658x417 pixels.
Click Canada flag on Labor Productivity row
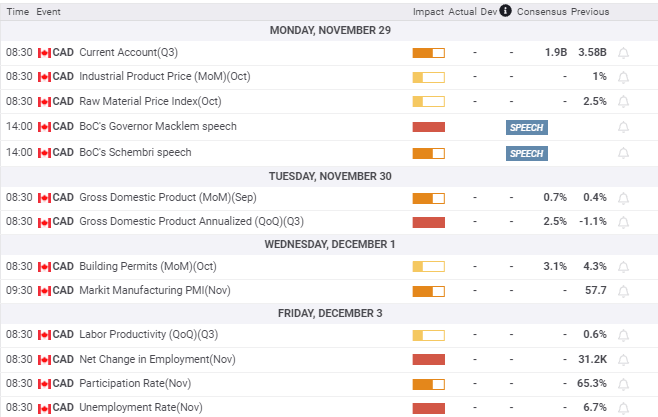(x=44, y=335)
